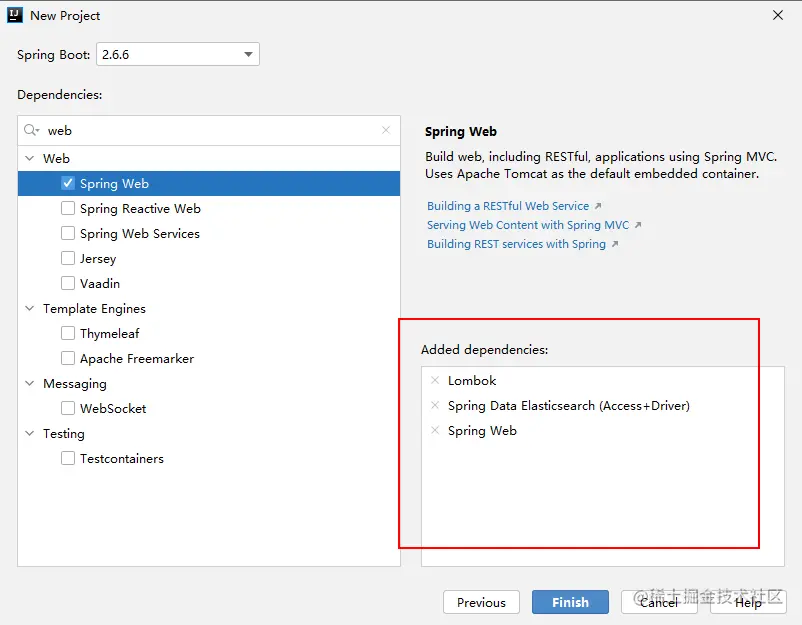Select the Jersey row label
This screenshot has height=625, width=802.
coord(98,258)
